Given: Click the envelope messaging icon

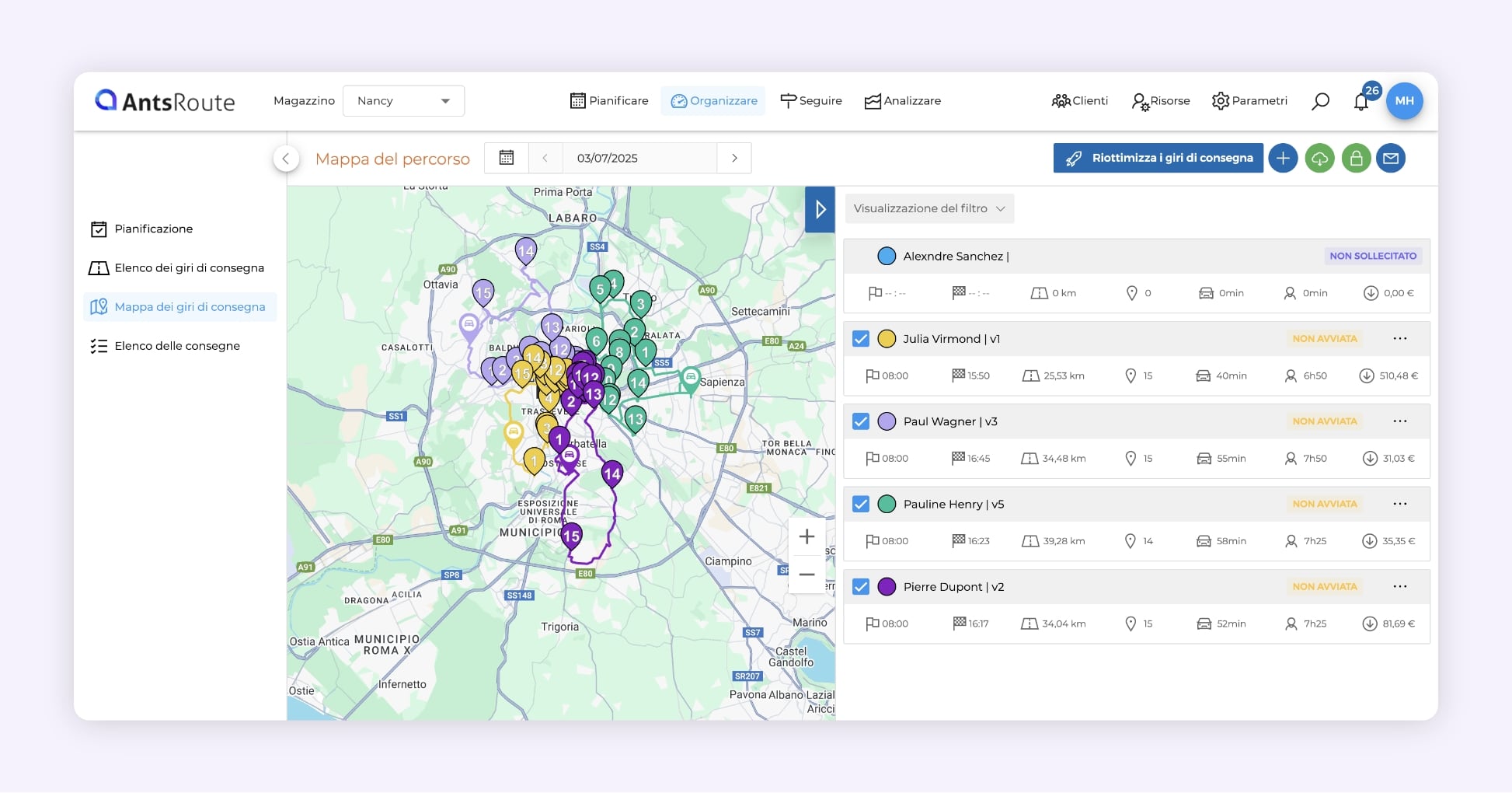Looking at the screenshot, I should [x=1392, y=158].
